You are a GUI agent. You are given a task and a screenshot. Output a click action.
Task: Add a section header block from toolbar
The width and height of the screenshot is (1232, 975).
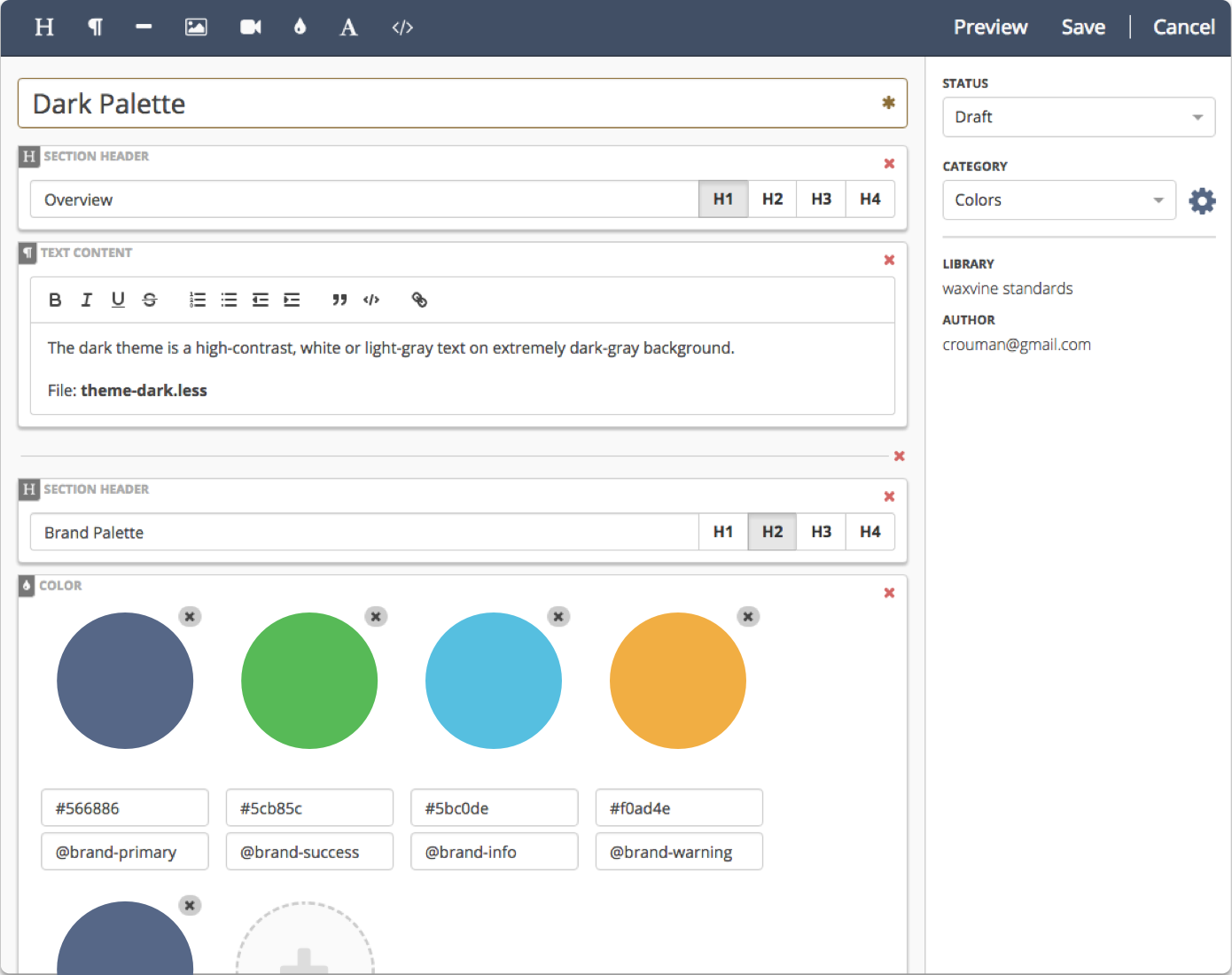44,27
